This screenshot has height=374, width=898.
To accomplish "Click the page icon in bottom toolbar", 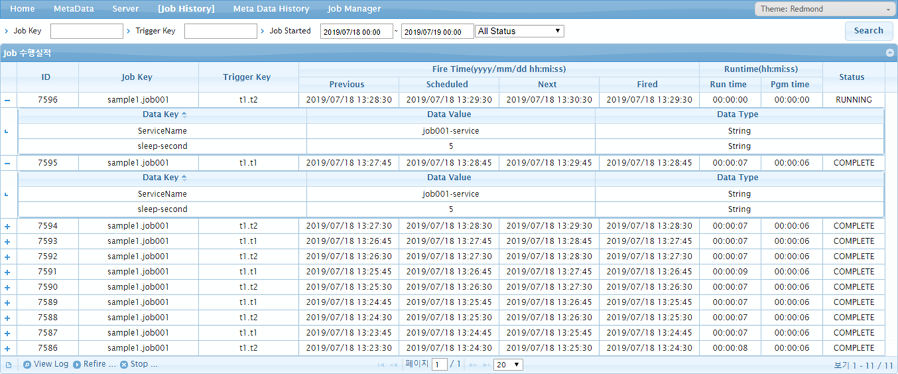I will (8, 364).
